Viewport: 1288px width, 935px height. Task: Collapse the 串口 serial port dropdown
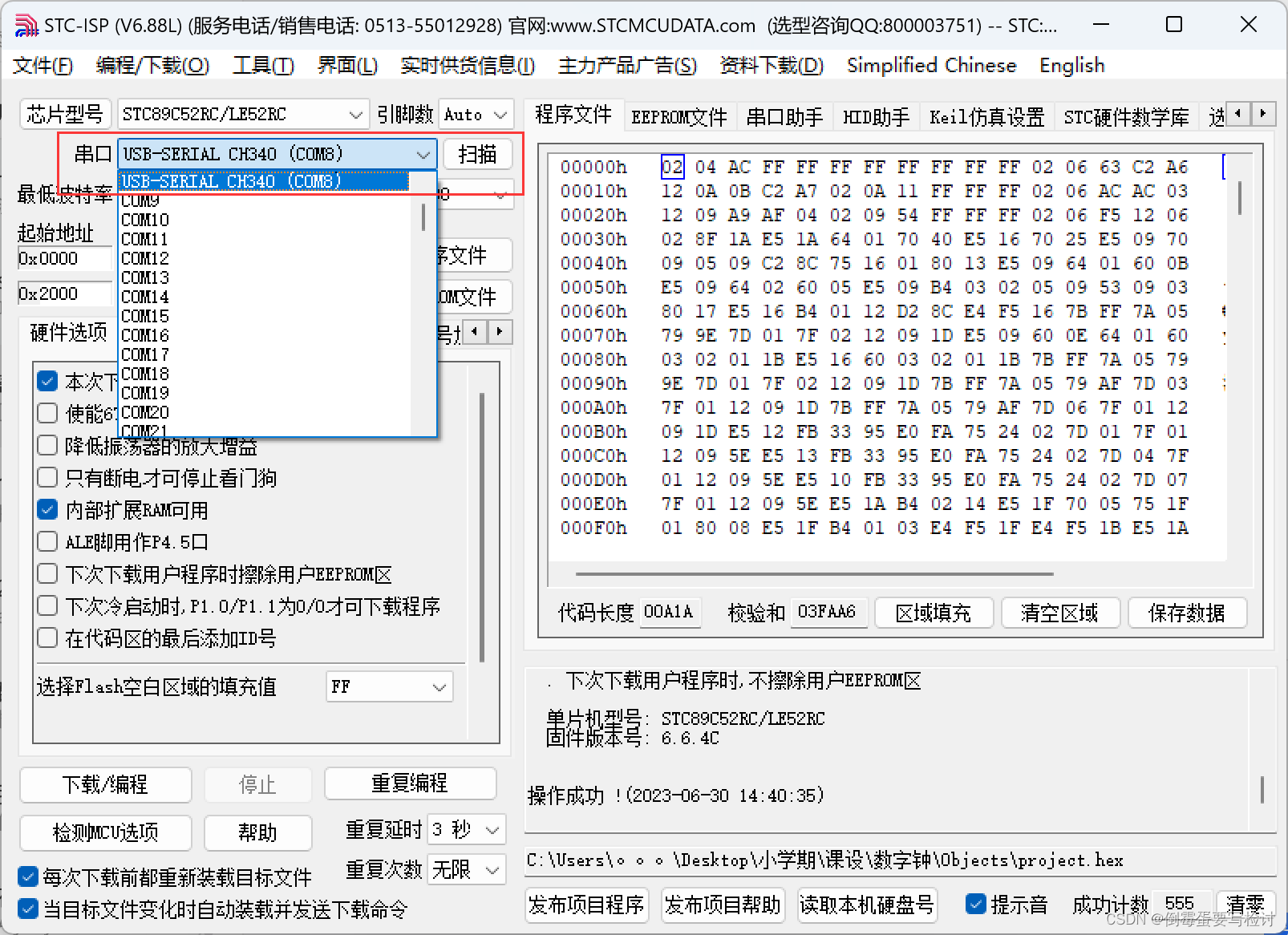click(x=423, y=153)
